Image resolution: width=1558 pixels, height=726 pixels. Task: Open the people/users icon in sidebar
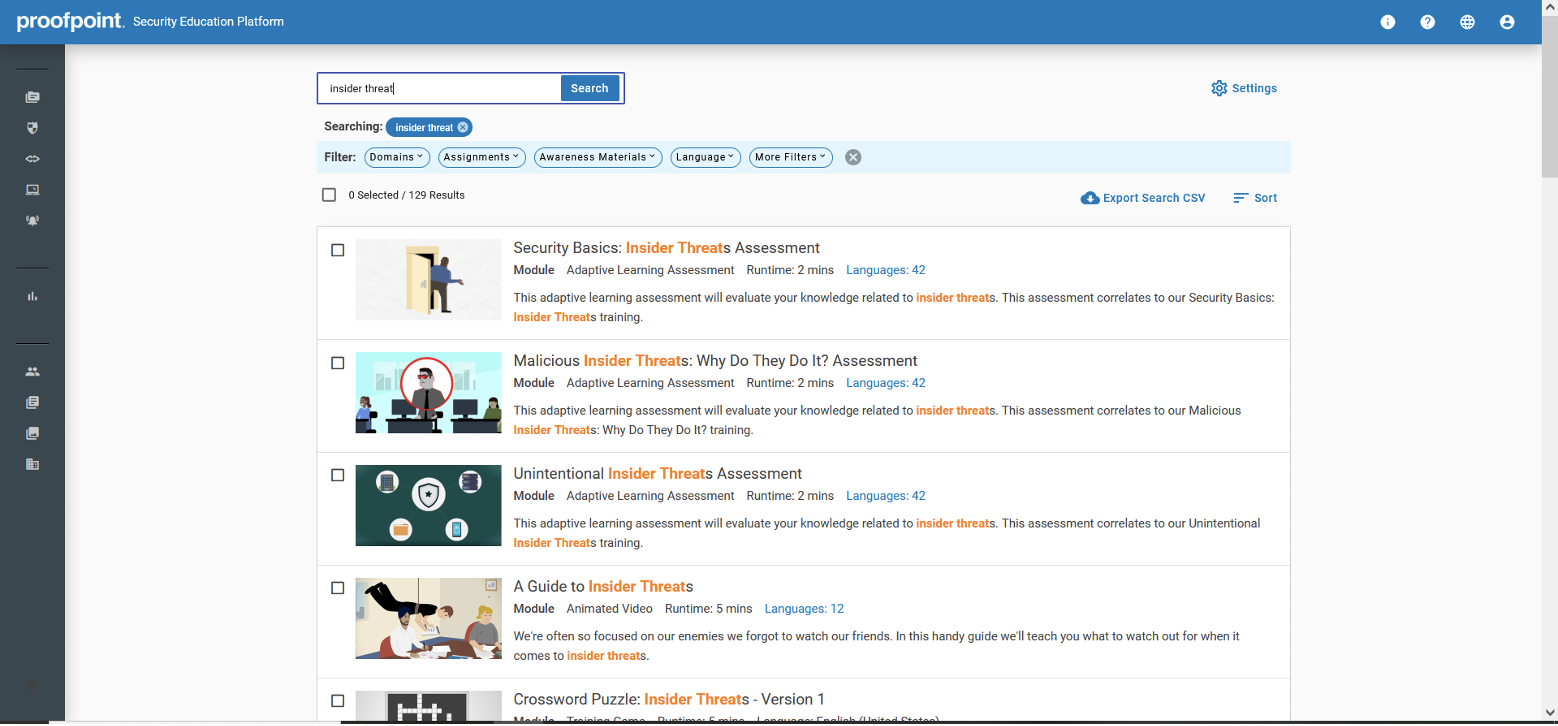tap(32, 372)
